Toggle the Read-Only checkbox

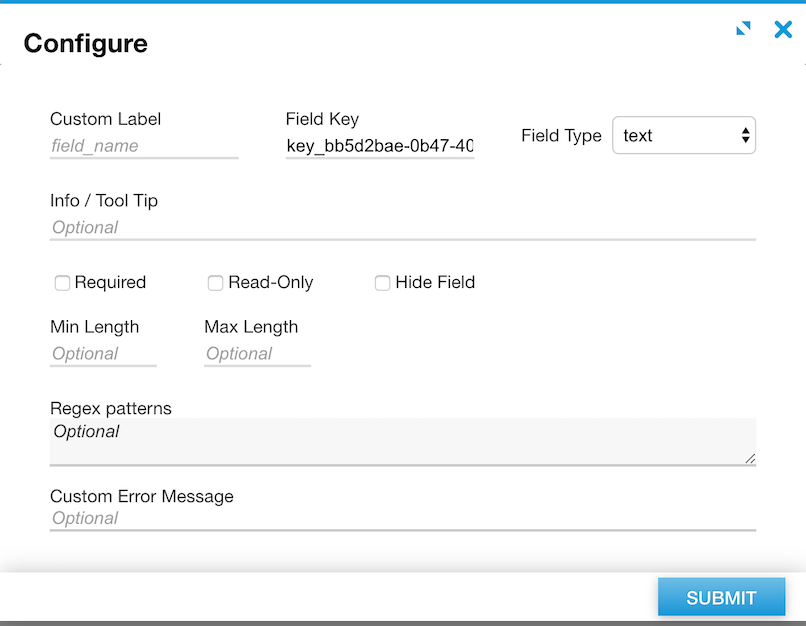pyautogui.click(x=215, y=283)
